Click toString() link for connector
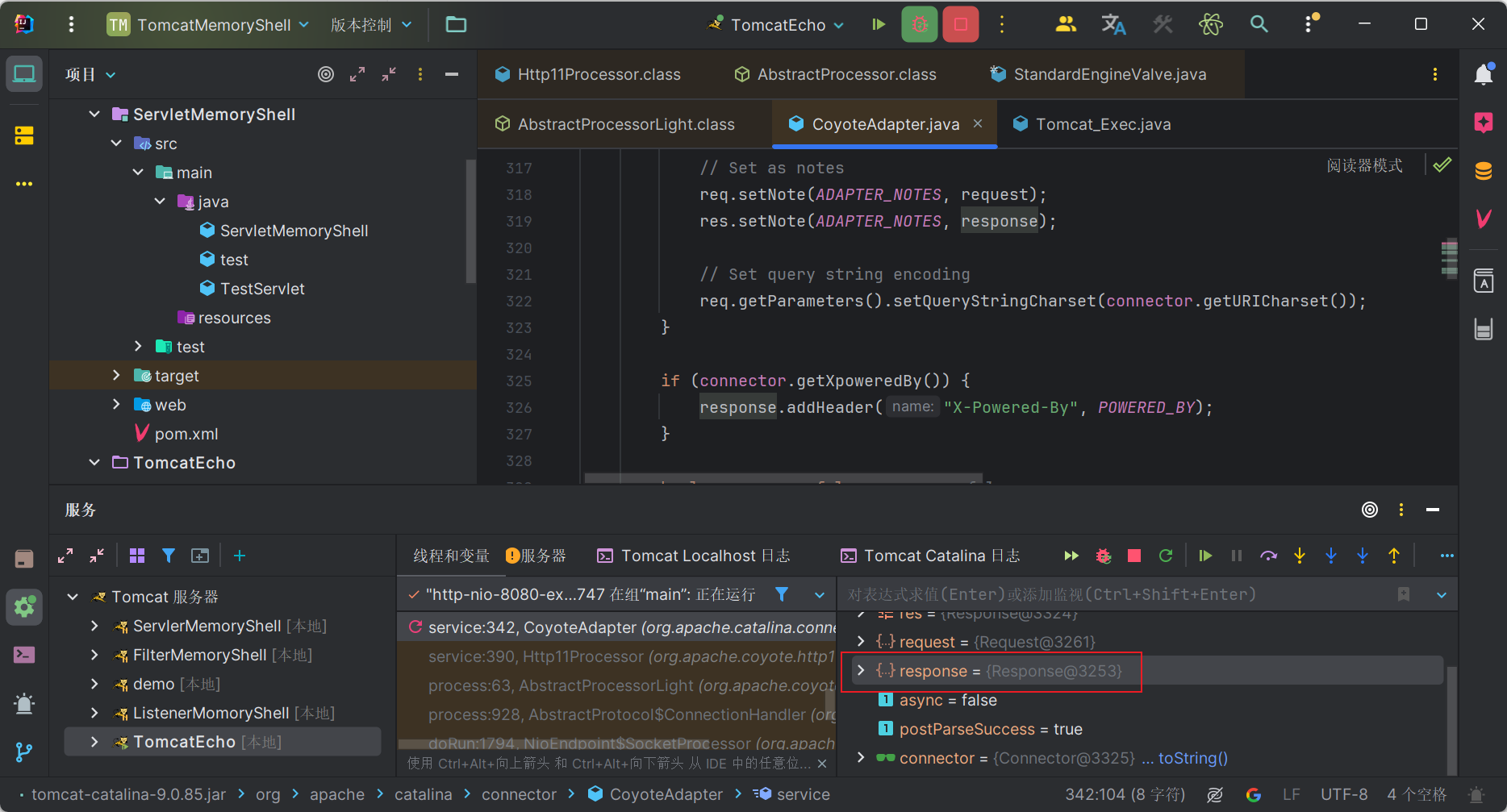 tap(1192, 758)
